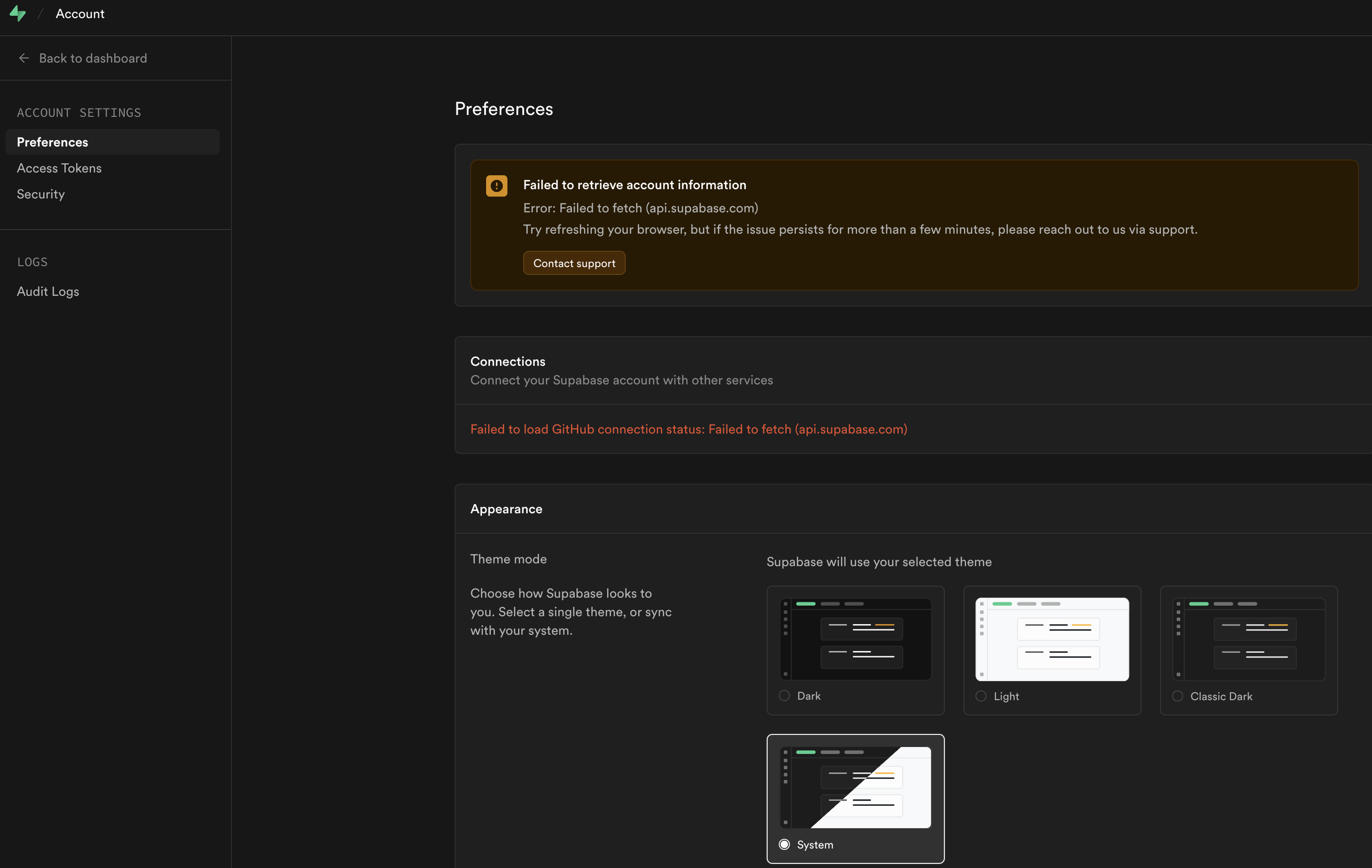The height and width of the screenshot is (868, 1372).
Task: Click the Dark theme preview thumbnail
Action: pyautogui.click(x=855, y=639)
